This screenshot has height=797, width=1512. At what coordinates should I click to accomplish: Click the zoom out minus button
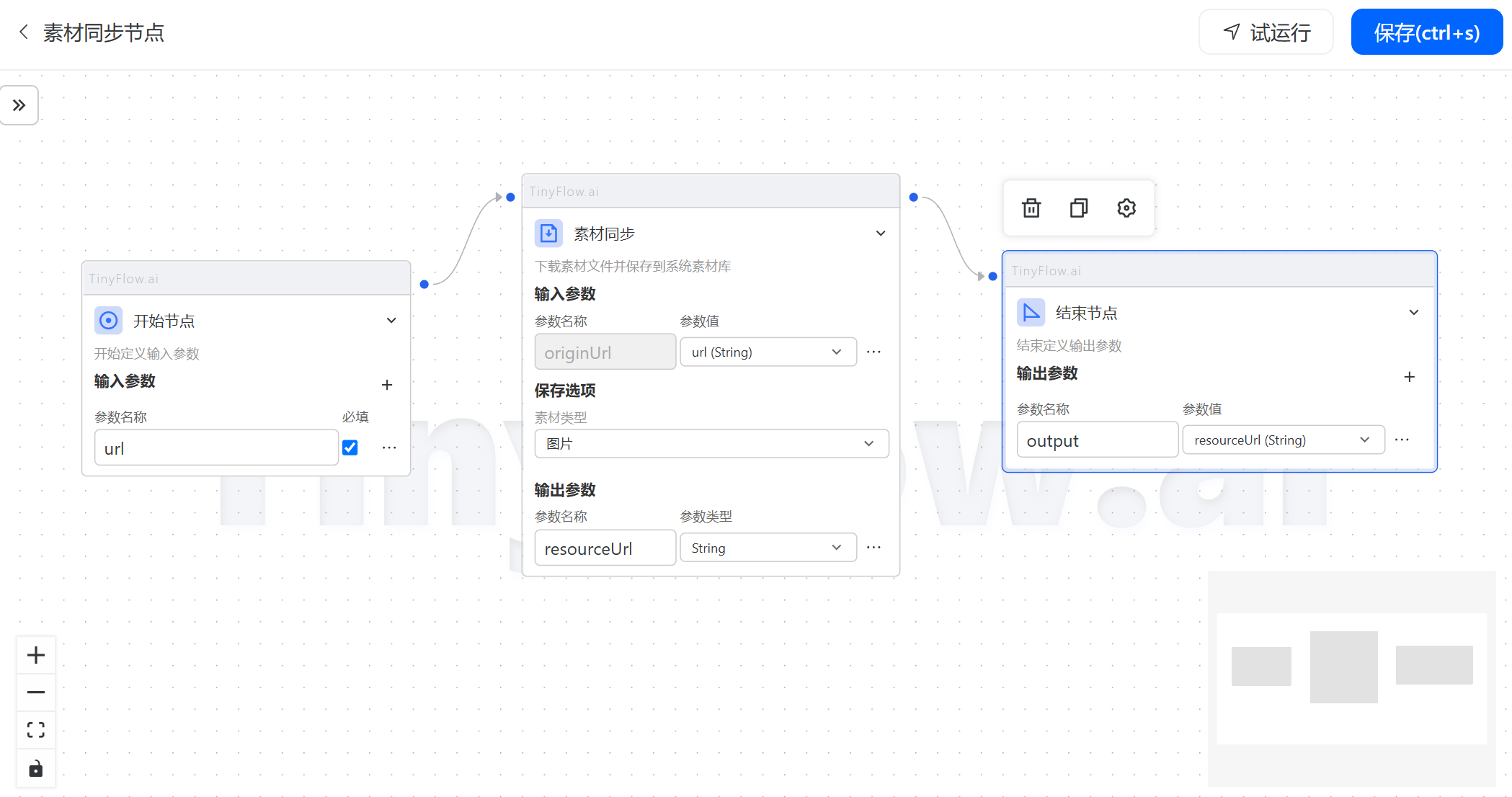(x=36, y=693)
